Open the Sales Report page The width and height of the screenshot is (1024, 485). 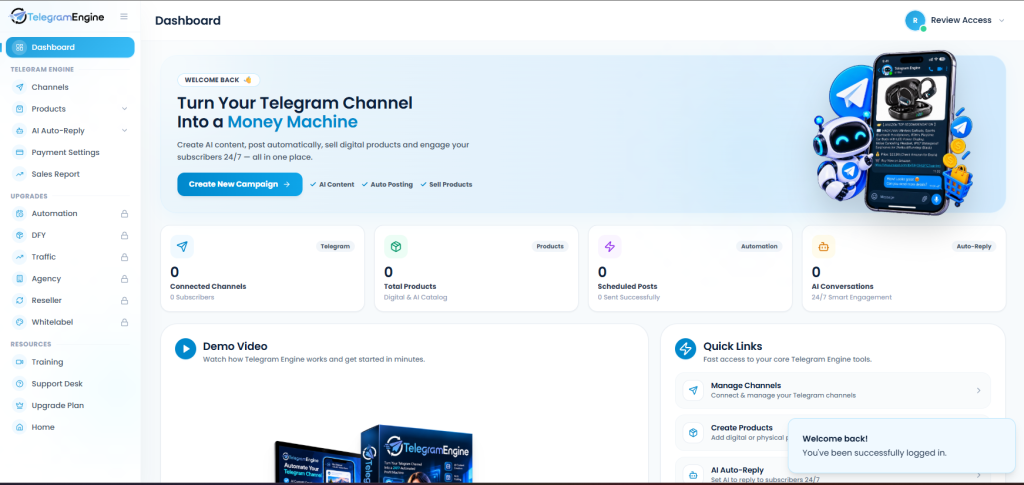70,174
